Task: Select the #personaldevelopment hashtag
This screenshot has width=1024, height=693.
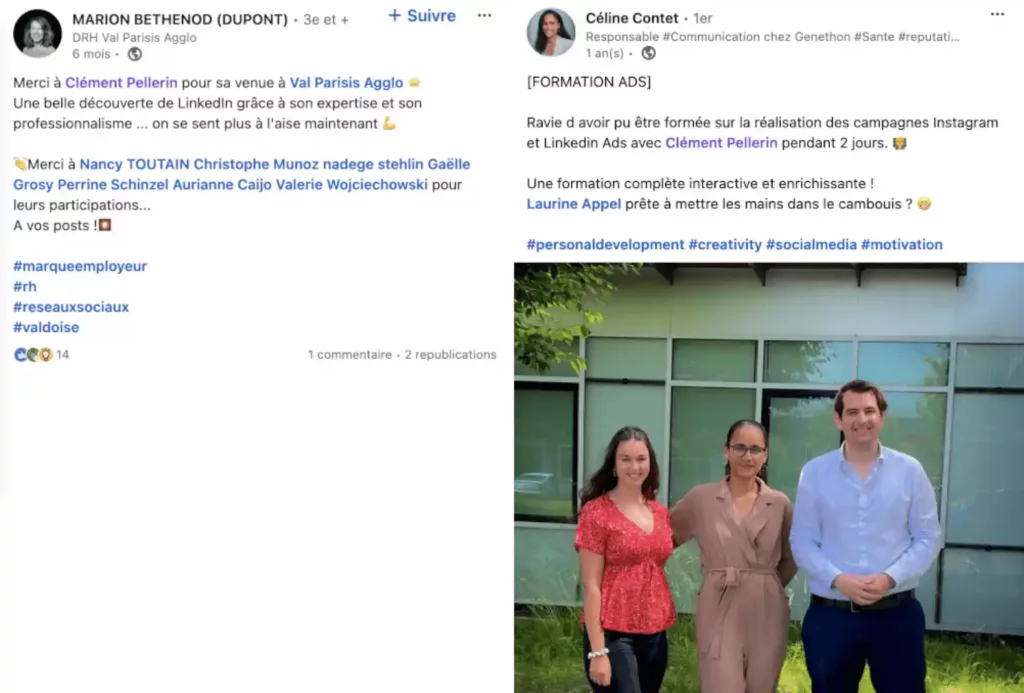Action: point(605,245)
